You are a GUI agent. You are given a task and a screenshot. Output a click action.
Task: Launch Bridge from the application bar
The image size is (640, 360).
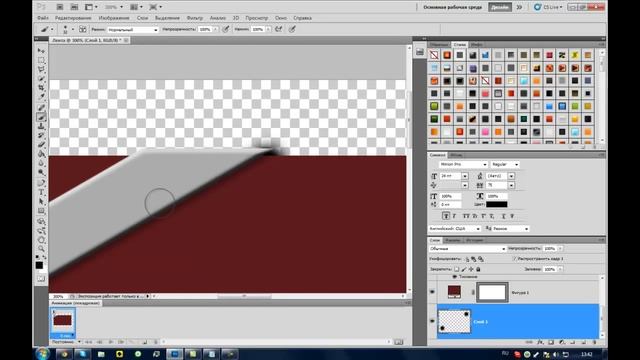click(60, 7)
